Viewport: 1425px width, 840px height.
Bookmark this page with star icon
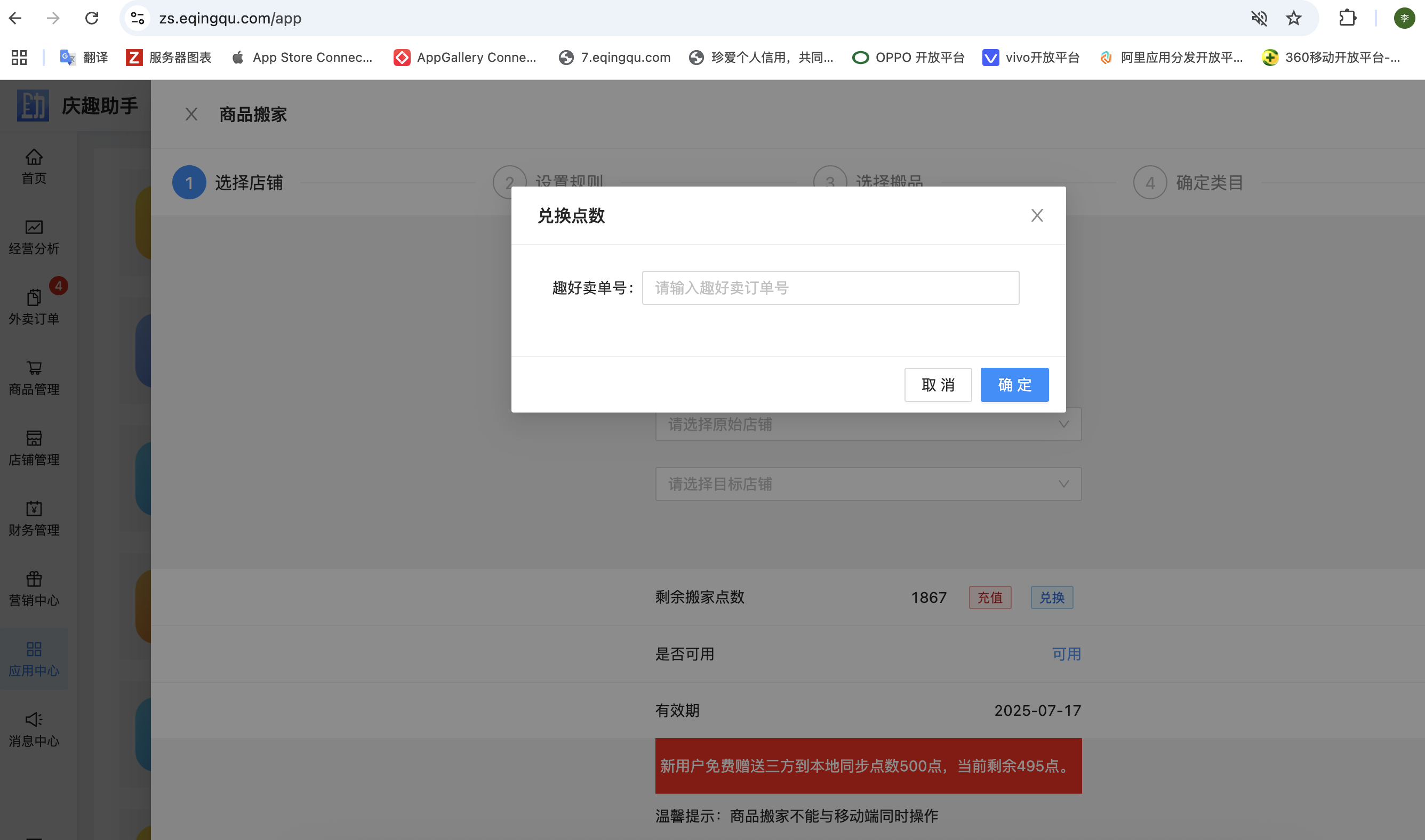(1294, 19)
